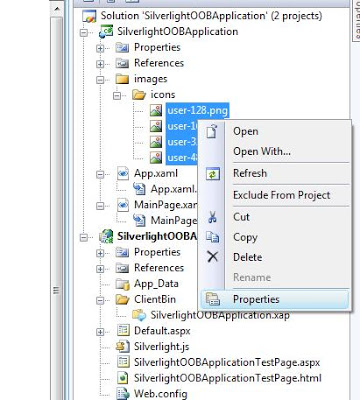Click Refresh in the context menu

click(250, 173)
